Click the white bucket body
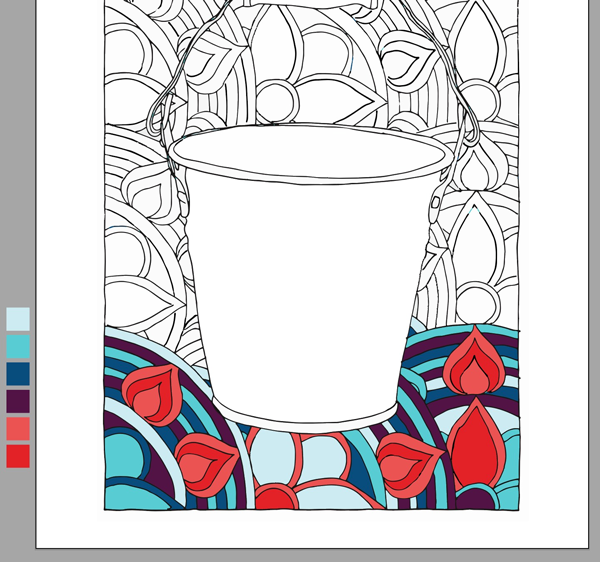Image resolution: width=600 pixels, height=562 pixels. point(306,298)
